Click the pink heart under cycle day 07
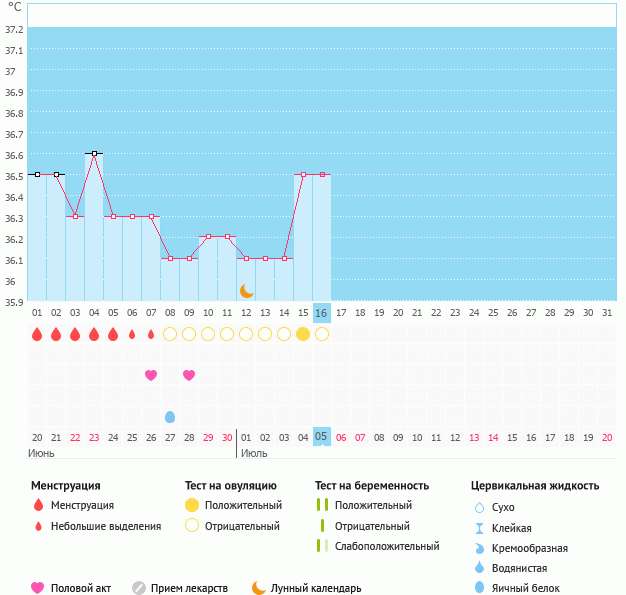This screenshot has width=626, height=595. 151,375
